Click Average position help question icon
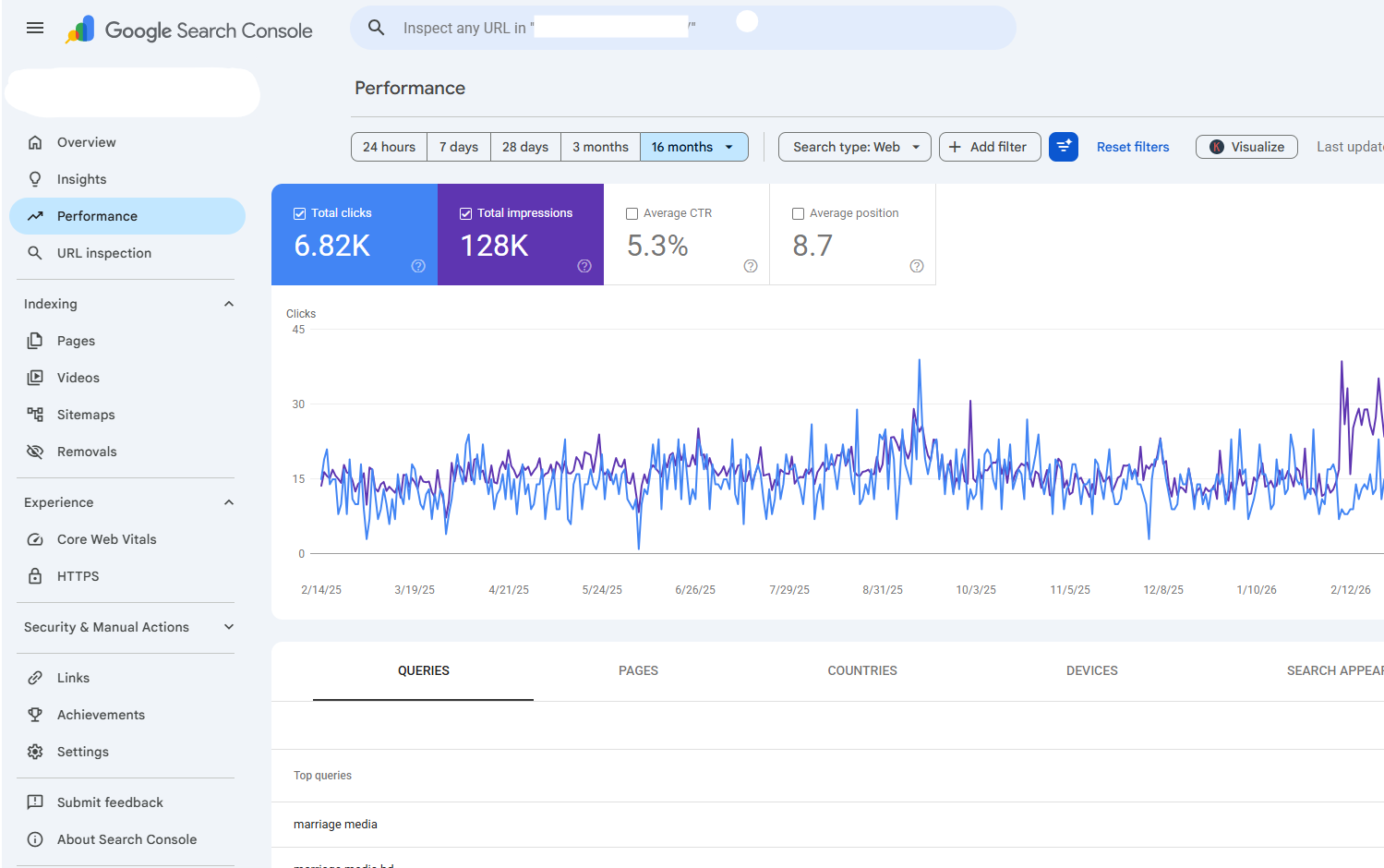Screen dimensions: 1384x868 (917, 266)
